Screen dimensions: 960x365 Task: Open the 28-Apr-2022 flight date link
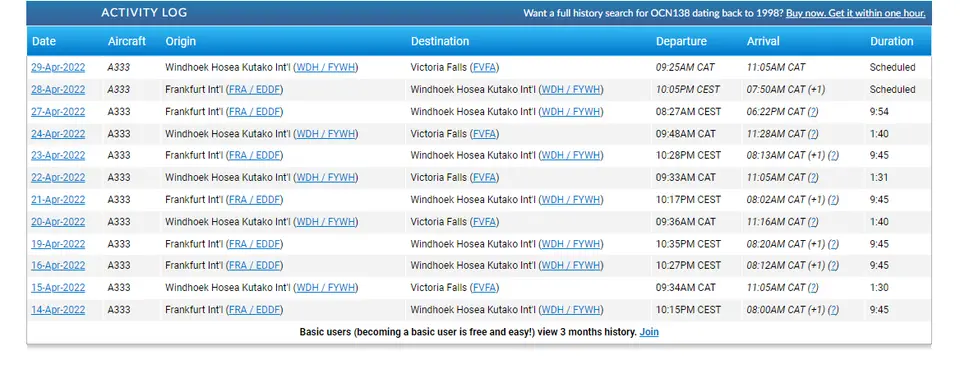point(58,89)
